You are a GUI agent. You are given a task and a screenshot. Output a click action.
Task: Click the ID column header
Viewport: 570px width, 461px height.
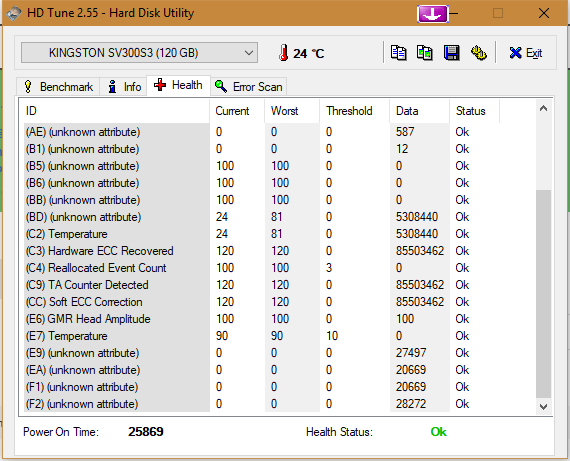[117, 111]
